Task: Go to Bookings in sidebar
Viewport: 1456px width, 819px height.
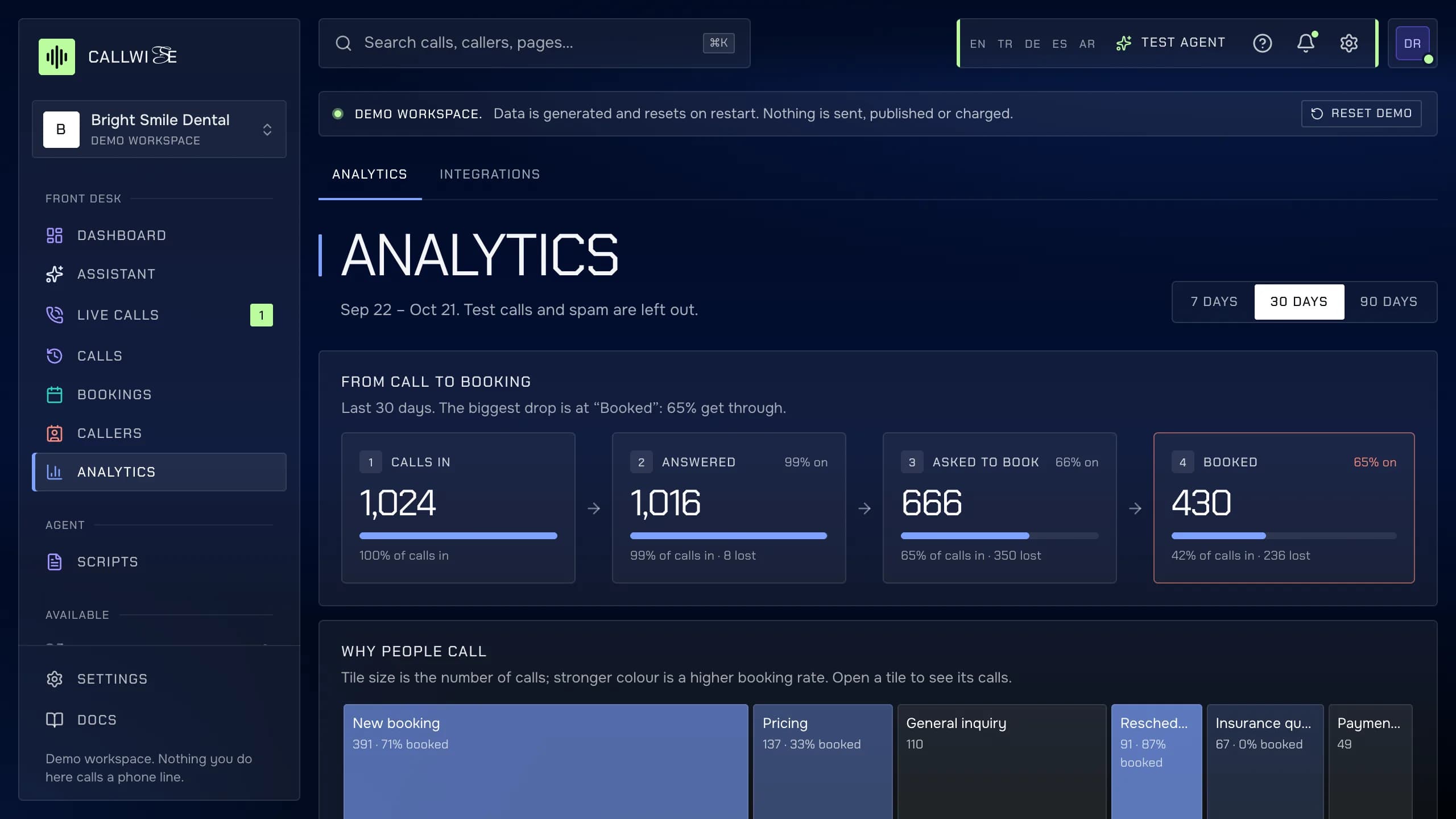Action: (159, 395)
